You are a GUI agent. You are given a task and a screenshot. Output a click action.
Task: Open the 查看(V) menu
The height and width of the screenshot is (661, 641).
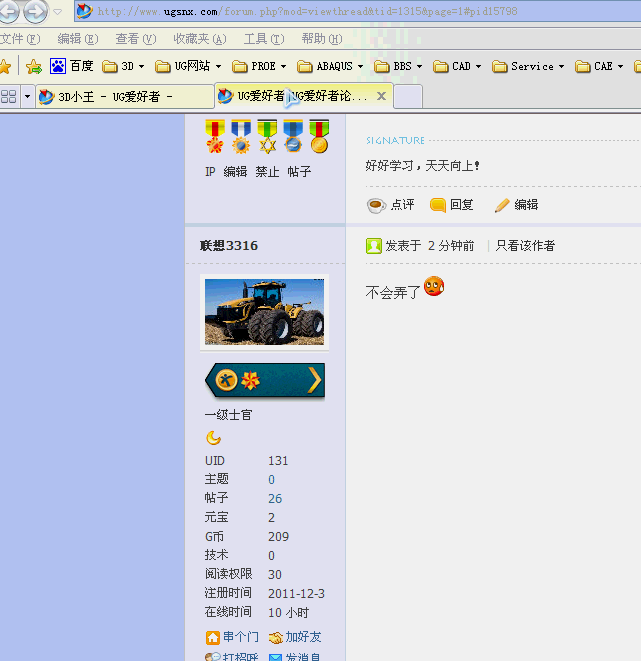pyautogui.click(x=136, y=39)
